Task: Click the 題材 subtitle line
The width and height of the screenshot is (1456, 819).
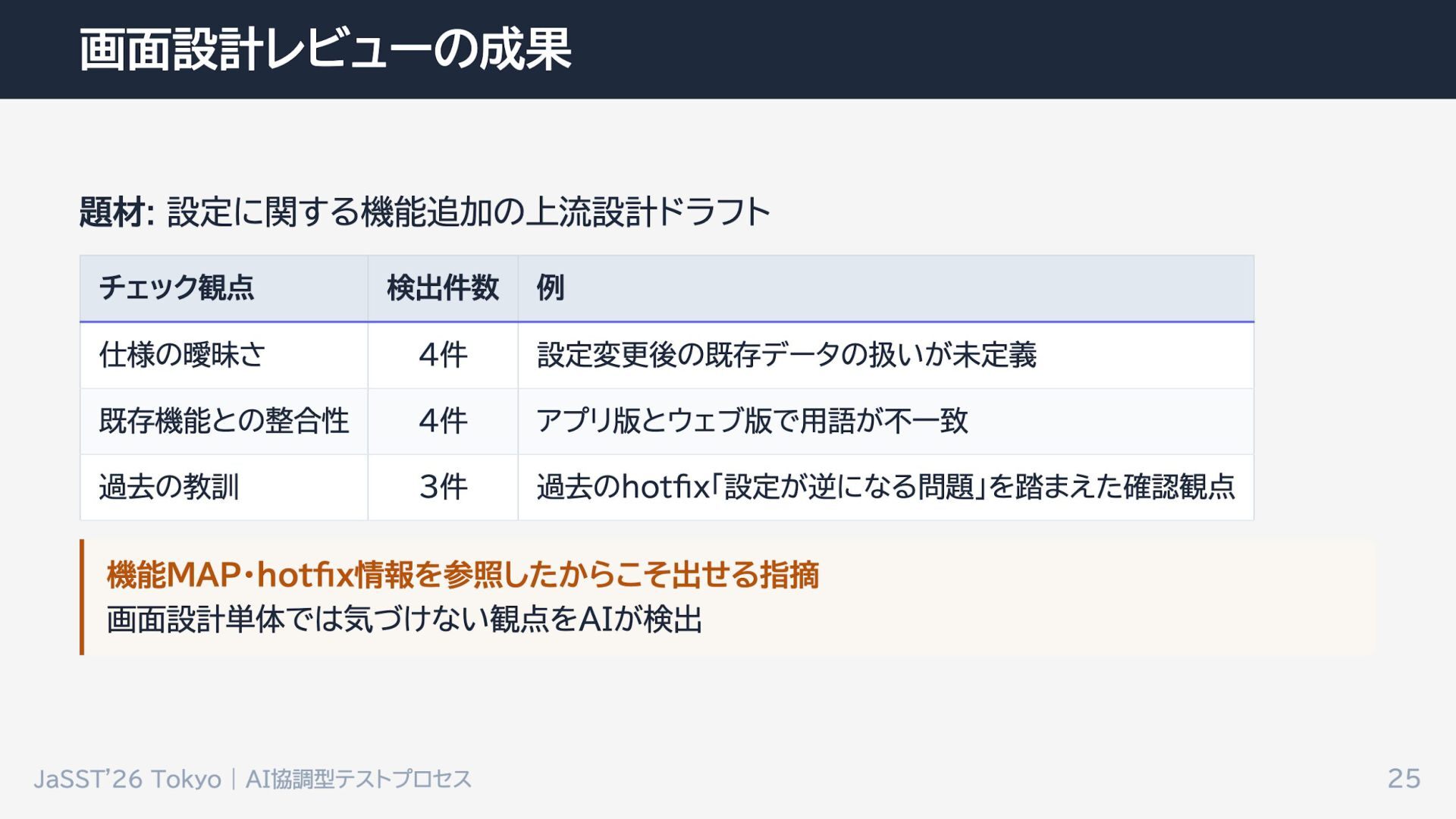Action: click(x=425, y=212)
